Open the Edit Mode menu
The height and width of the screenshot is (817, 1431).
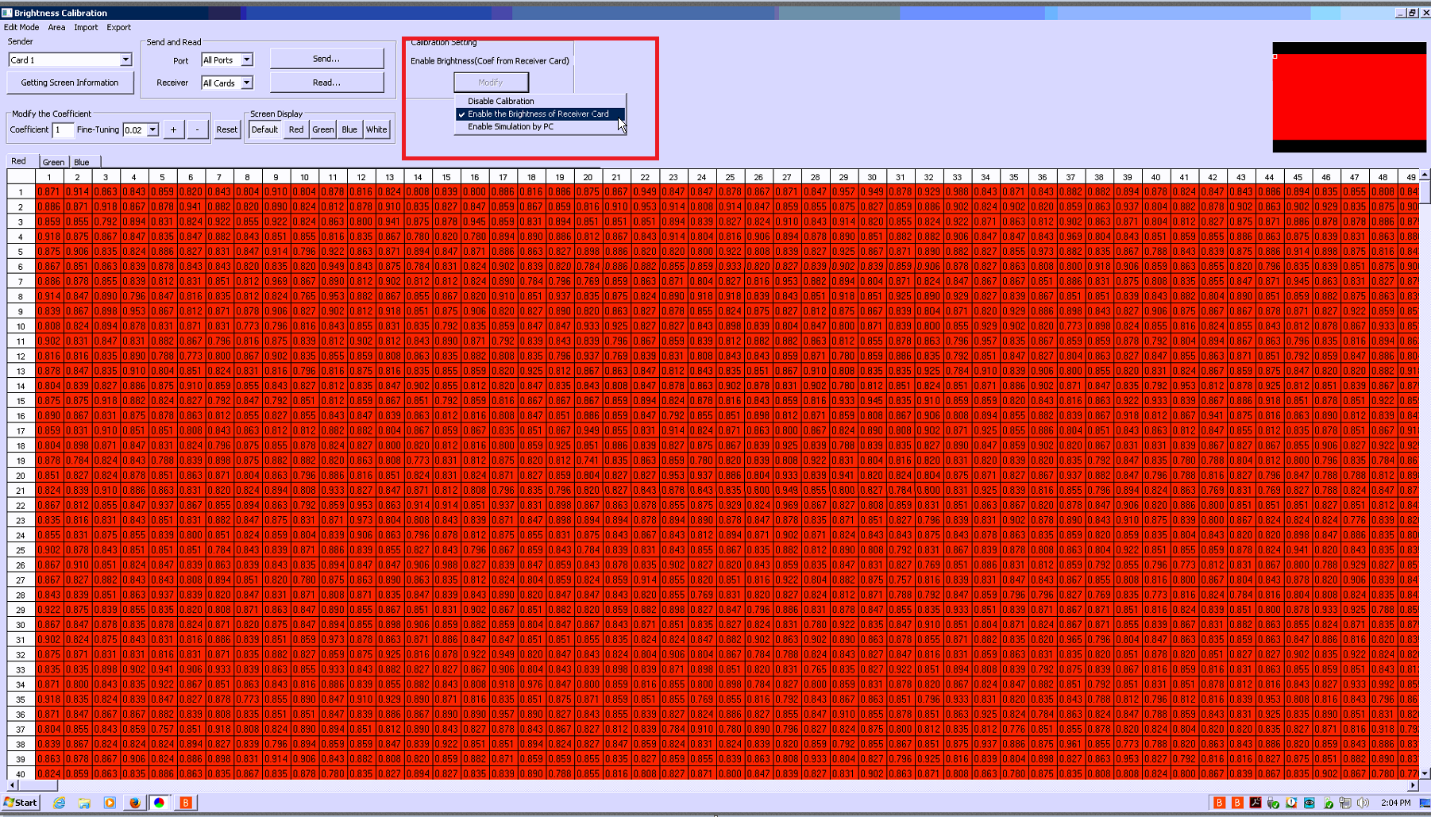[x=21, y=27]
